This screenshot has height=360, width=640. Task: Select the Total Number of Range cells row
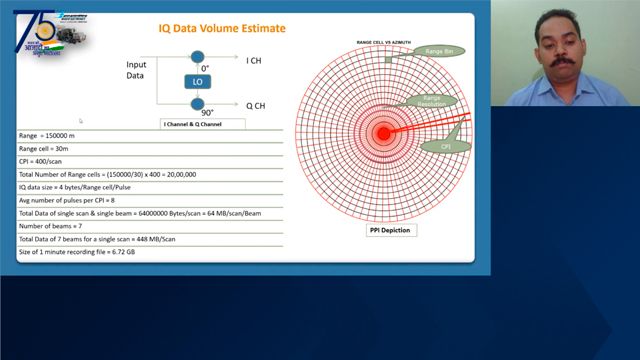pos(150,175)
